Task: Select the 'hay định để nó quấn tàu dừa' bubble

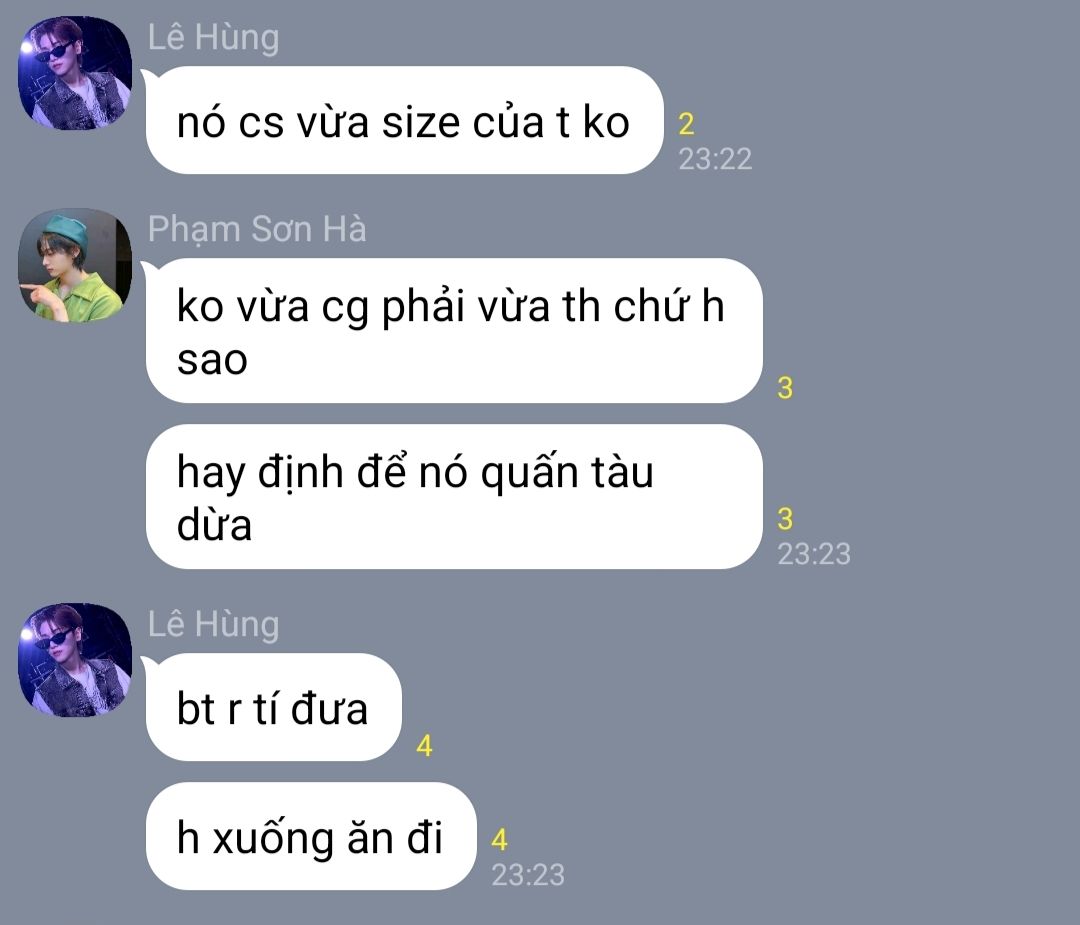Action: 454,497
